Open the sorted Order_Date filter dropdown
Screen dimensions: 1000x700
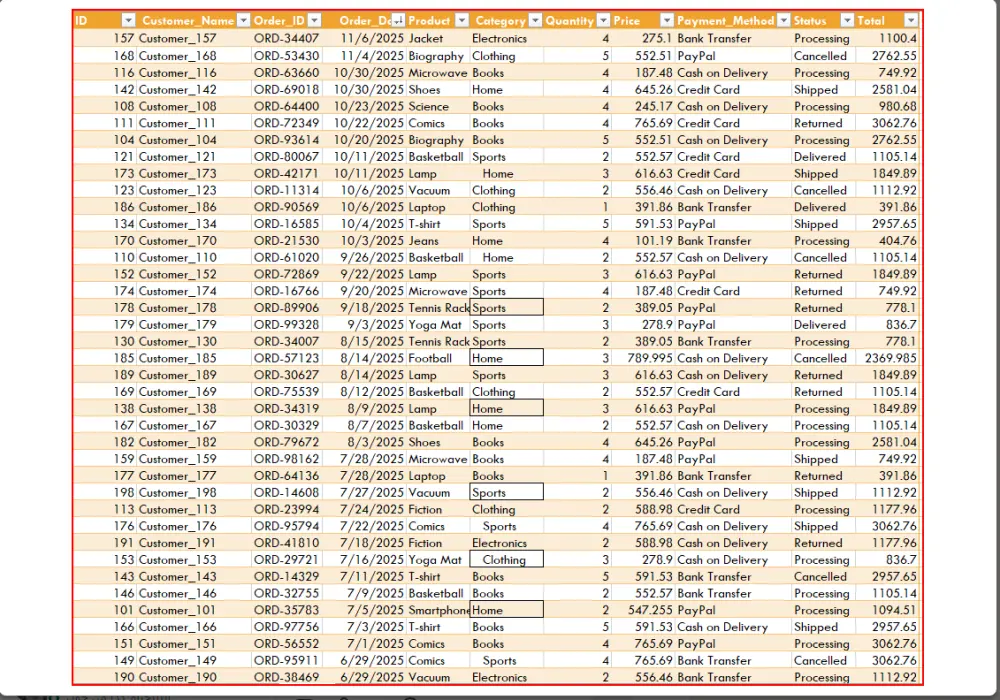pos(399,20)
